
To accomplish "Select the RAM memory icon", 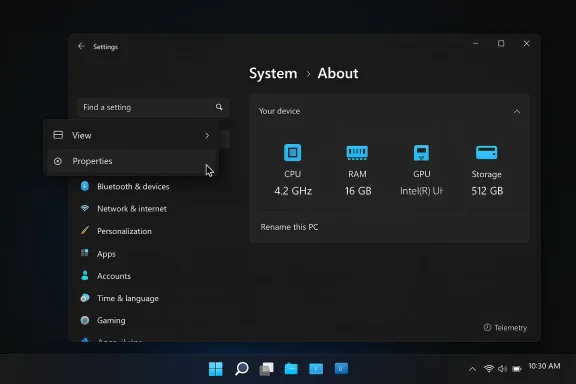I will pyautogui.click(x=357, y=152).
